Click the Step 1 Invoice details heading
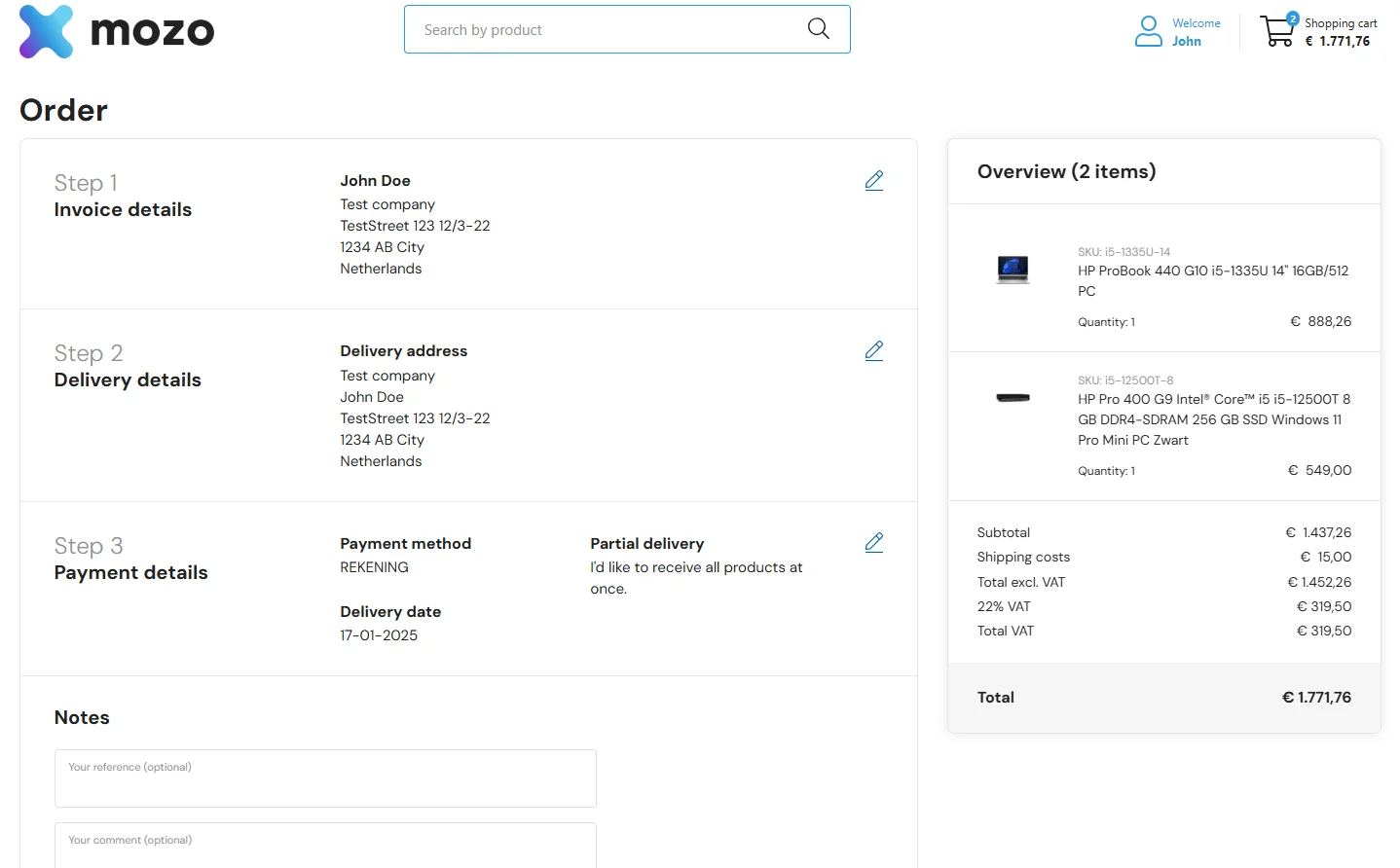This screenshot has height=868, width=1400. [x=123, y=196]
